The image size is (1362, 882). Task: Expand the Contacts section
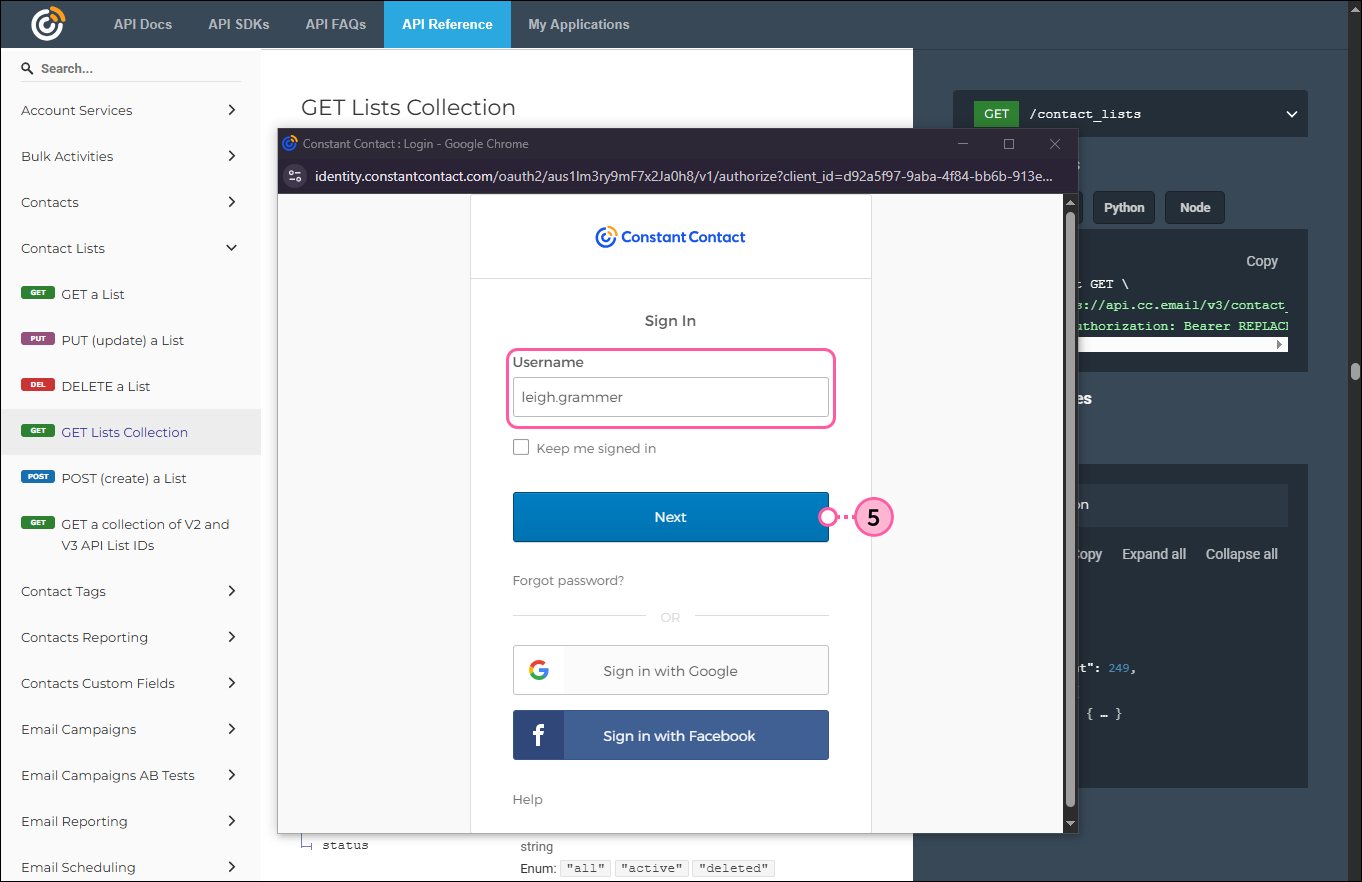[232, 202]
